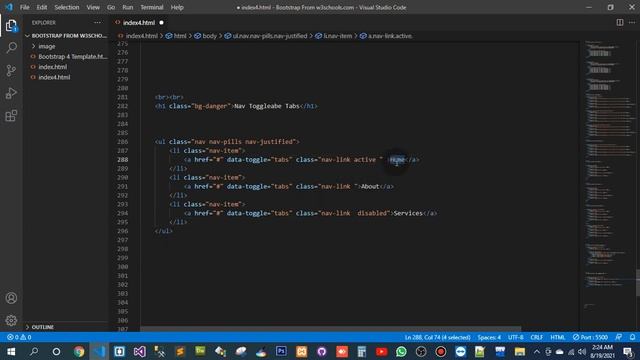This screenshot has height=360, width=640.
Task: Click the errors and warnings status indicator
Action: point(19,337)
